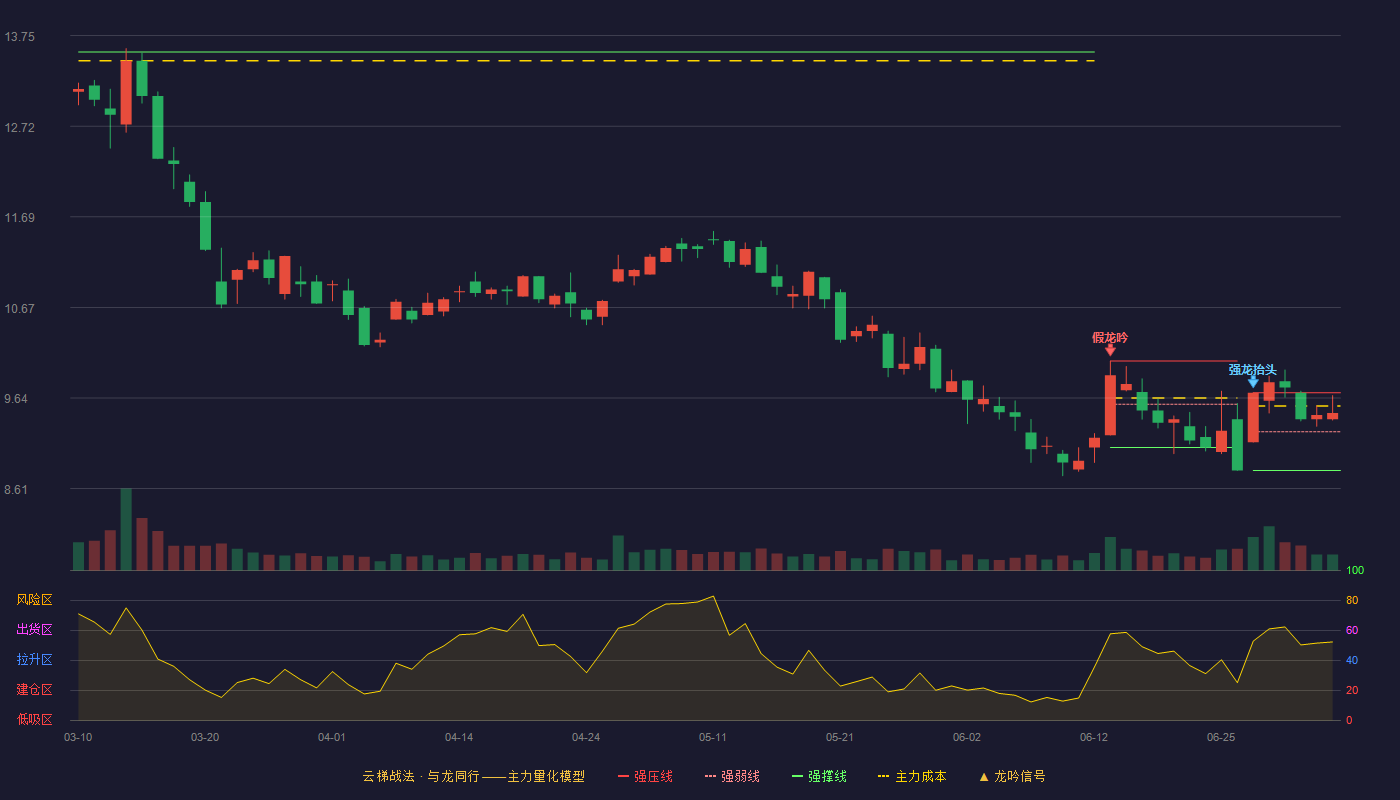Click the 06-25 date label
Screen dimensions: 1400x800
tap(1221, 737)
